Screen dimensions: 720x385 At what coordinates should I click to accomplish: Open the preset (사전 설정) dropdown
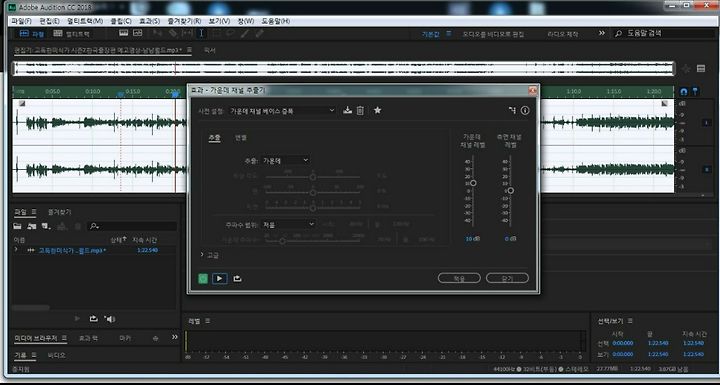point(282,111)
